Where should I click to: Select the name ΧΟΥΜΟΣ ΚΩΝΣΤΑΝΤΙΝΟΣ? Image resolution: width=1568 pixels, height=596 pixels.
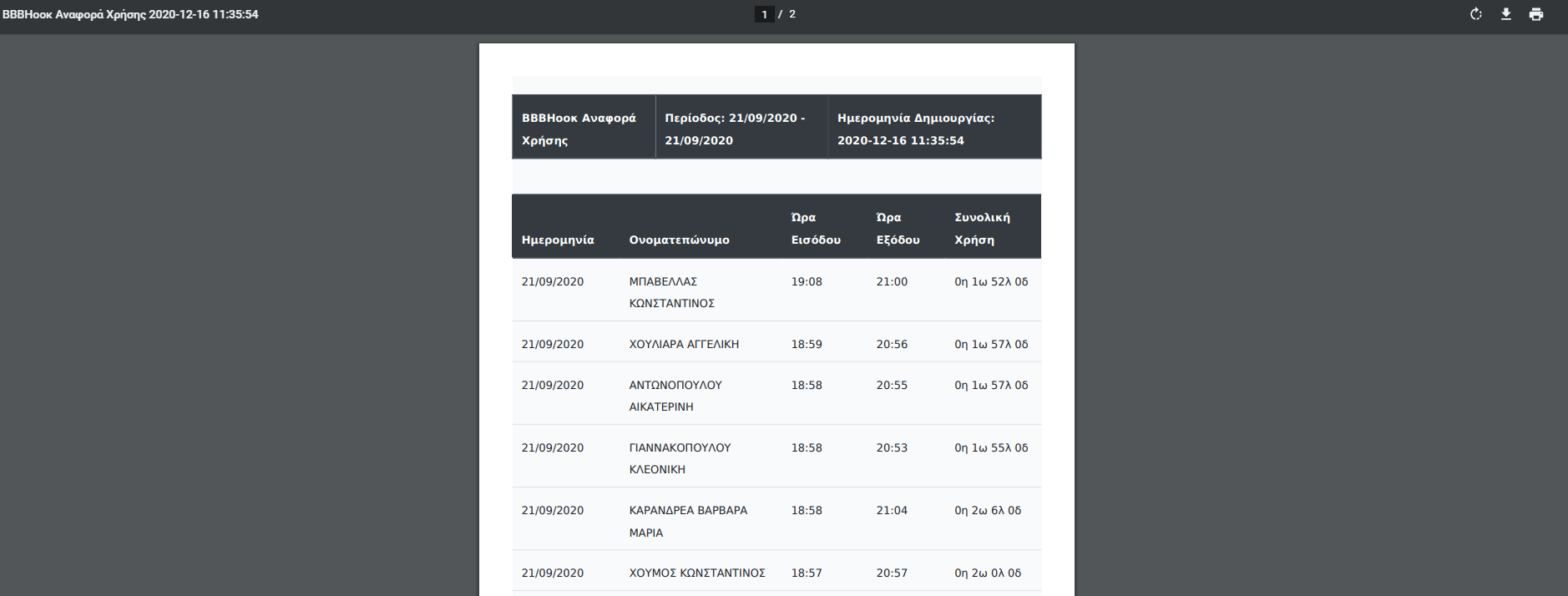697,573
